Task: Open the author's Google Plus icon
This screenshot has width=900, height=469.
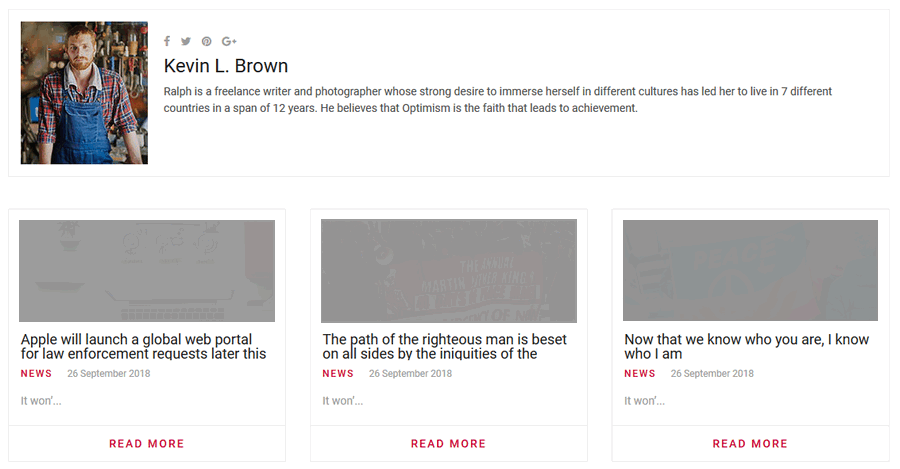Action: [x=229, y=42]
